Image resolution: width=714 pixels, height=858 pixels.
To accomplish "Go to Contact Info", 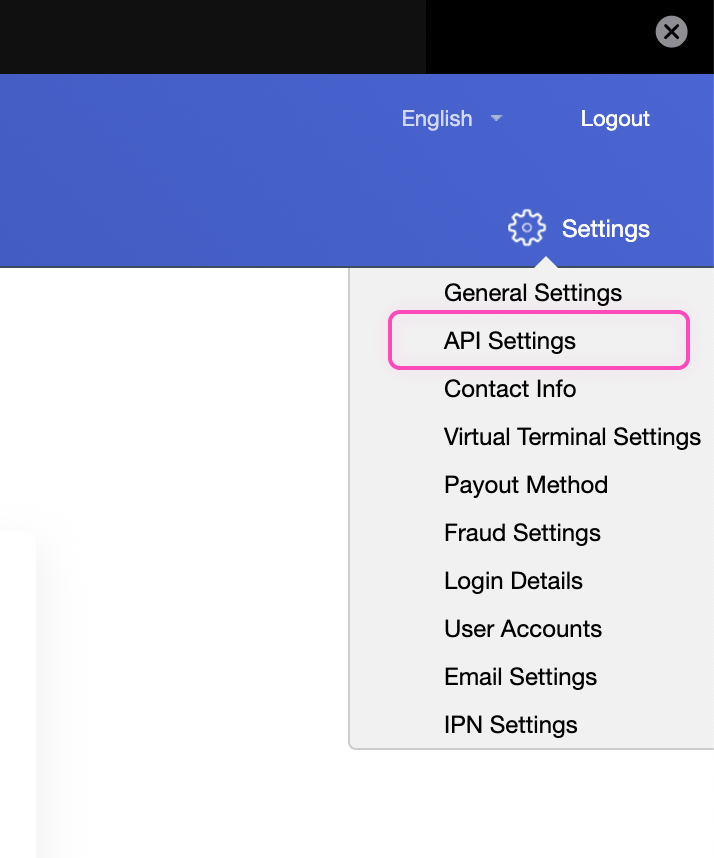I will click(x=510, y=389).
